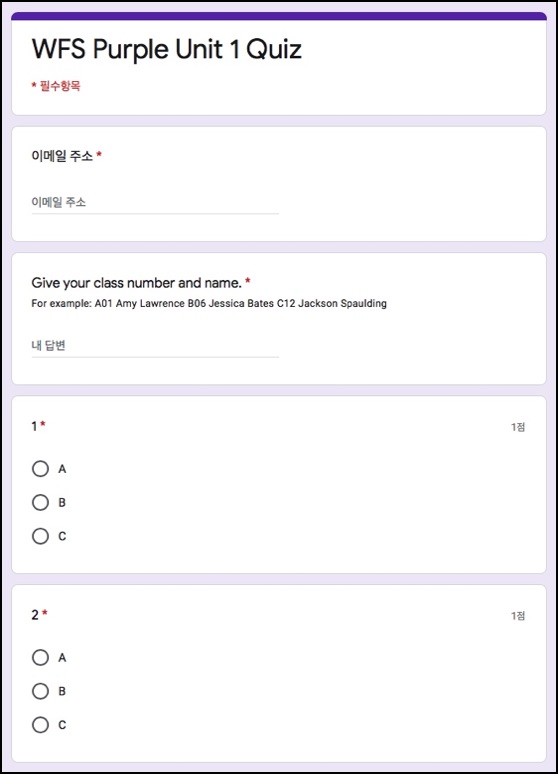
Task: Pick radio option C for question 1
Action: 40,536
